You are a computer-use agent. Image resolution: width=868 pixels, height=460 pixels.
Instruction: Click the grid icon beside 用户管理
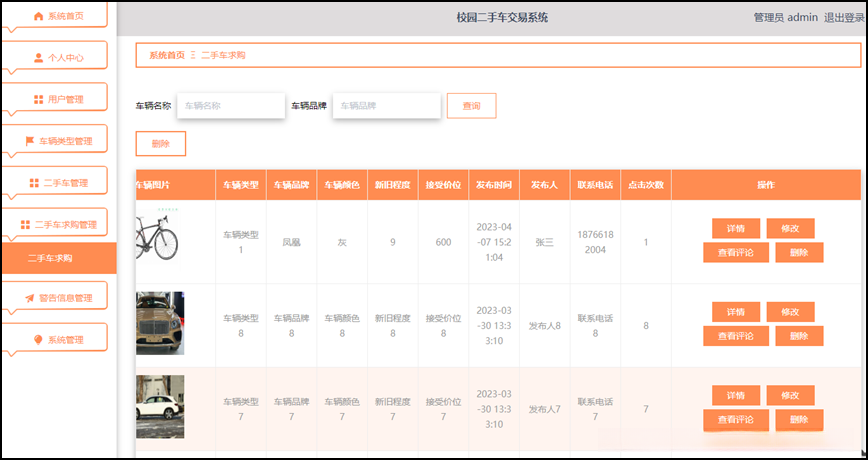[38, 100]
